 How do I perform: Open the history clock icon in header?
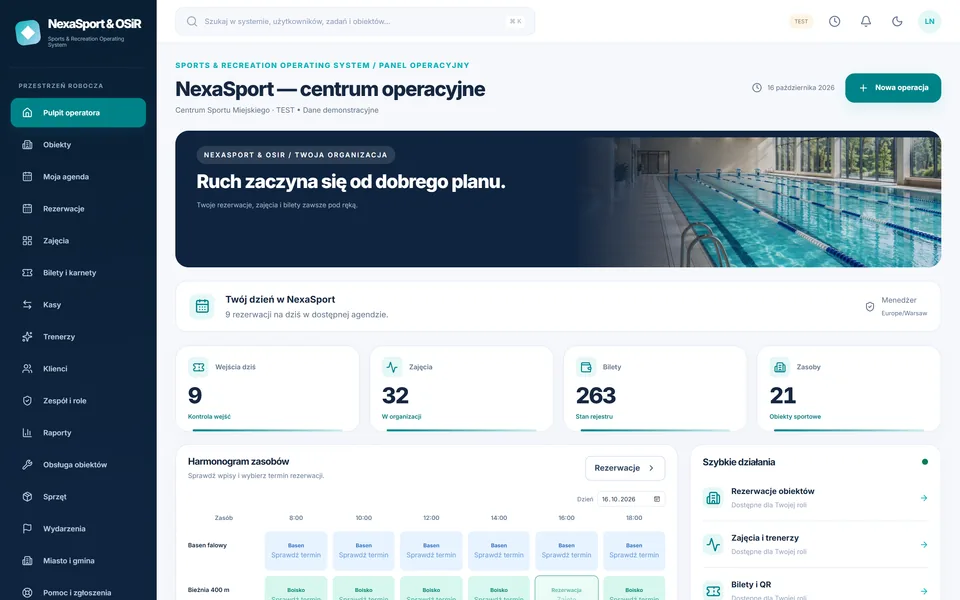834,21
